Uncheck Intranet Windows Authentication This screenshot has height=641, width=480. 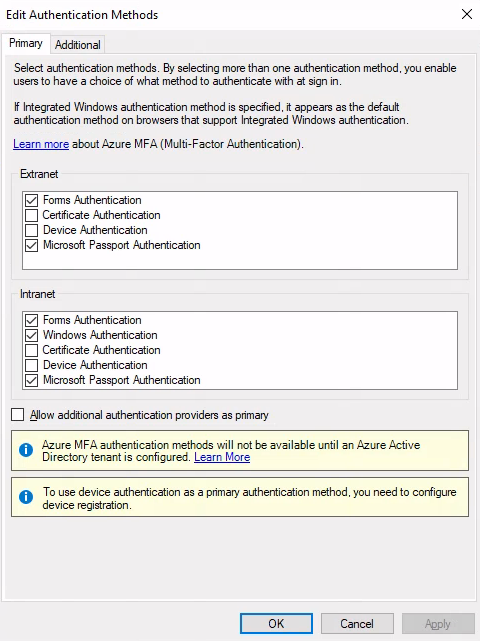tap(31, 335)
